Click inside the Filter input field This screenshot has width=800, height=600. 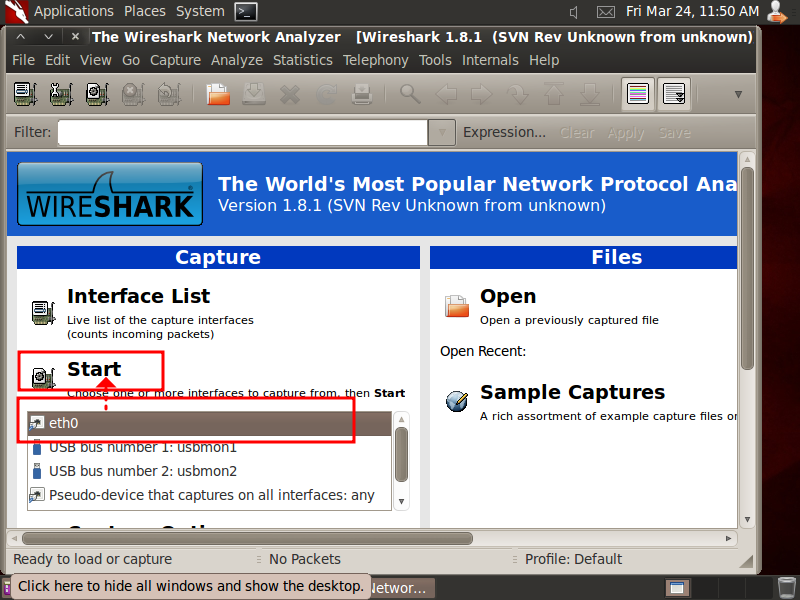(x=240, y=131)
